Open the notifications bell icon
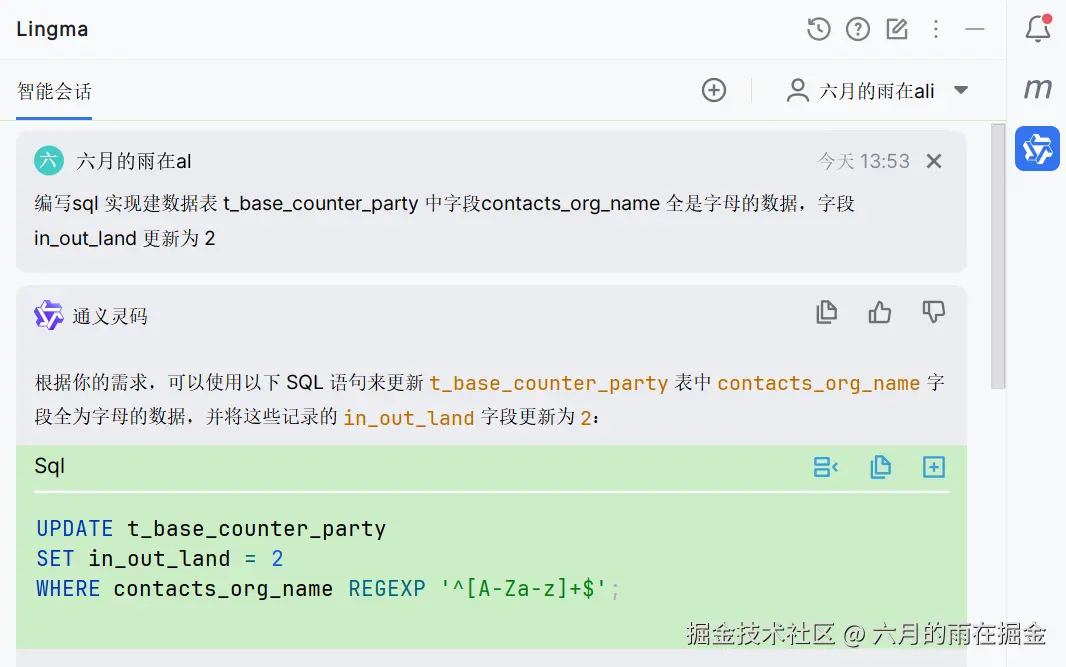1066x667 pixels. (1038, 29)
